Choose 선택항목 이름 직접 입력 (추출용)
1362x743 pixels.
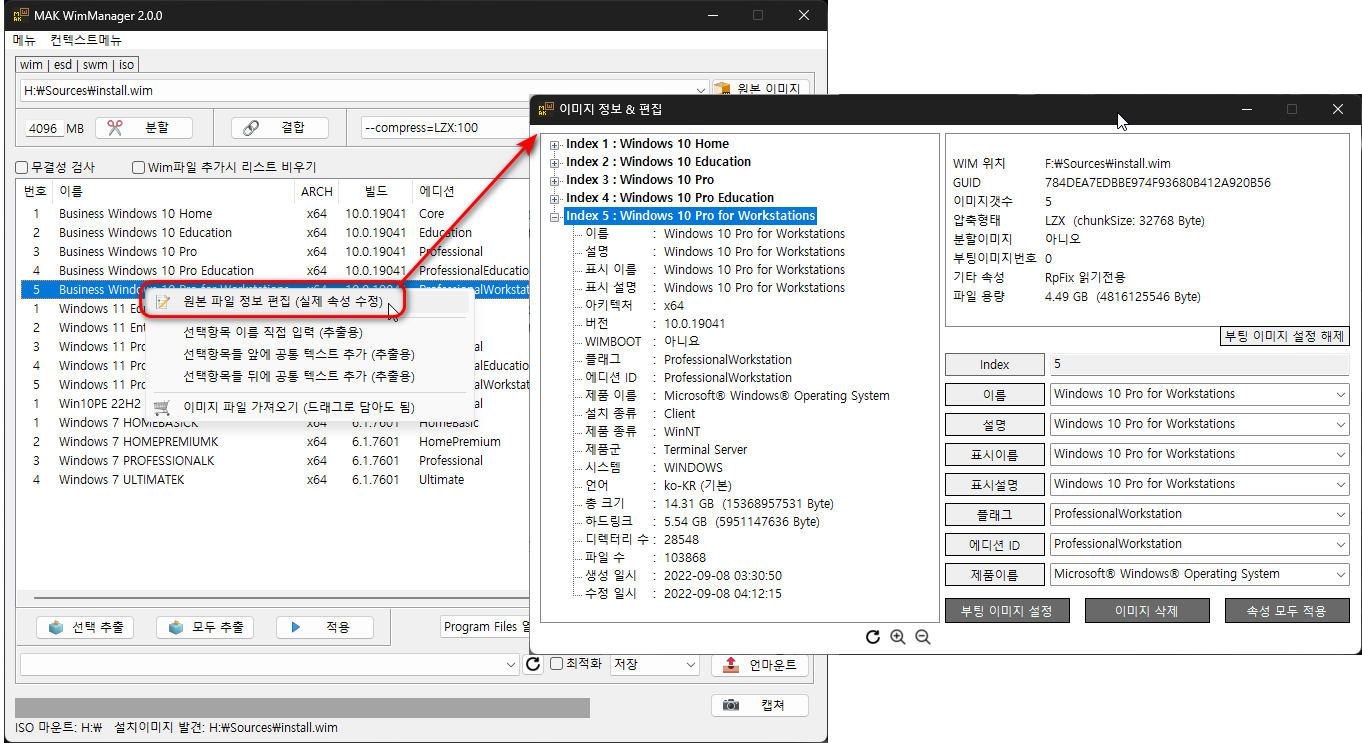point(307,332)
